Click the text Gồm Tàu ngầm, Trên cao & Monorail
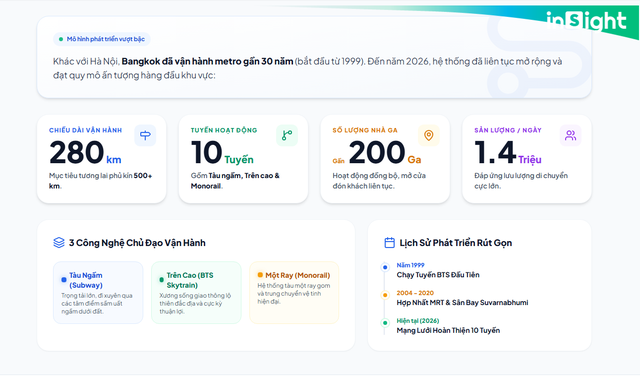The image size is (640, 376). tap(235, 181)
